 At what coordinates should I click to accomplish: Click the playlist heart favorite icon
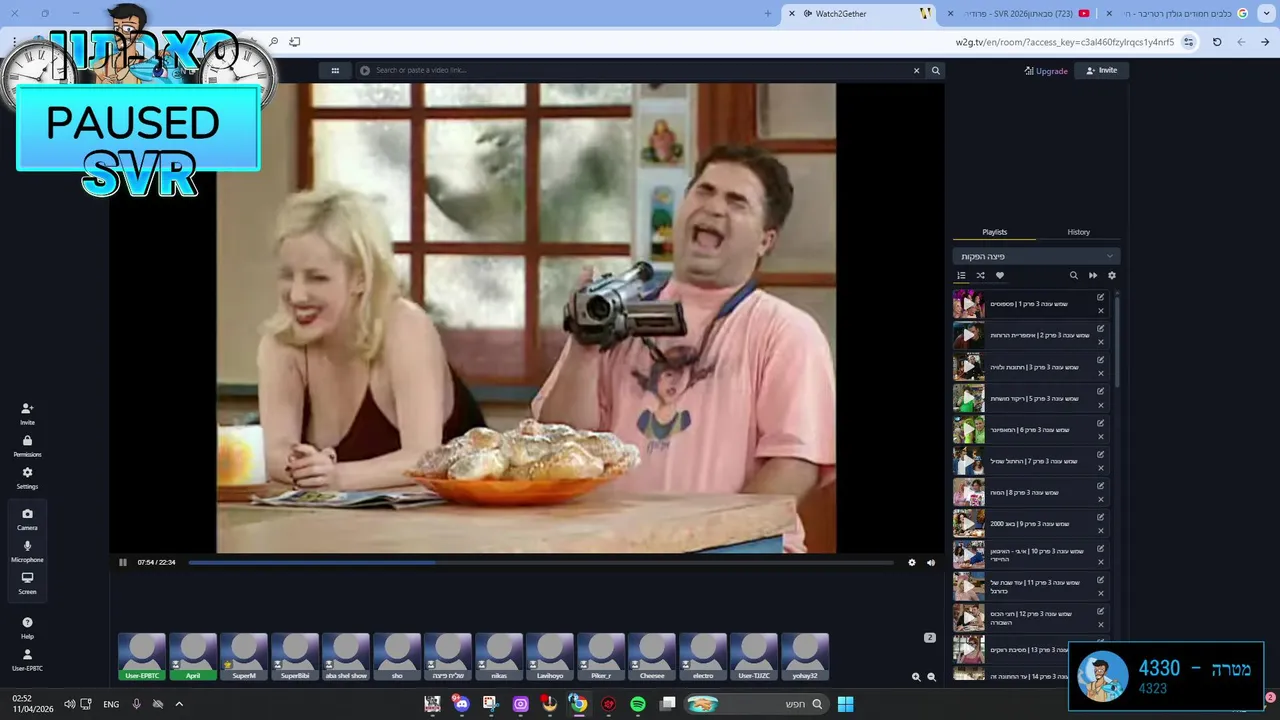coord(999,276)
